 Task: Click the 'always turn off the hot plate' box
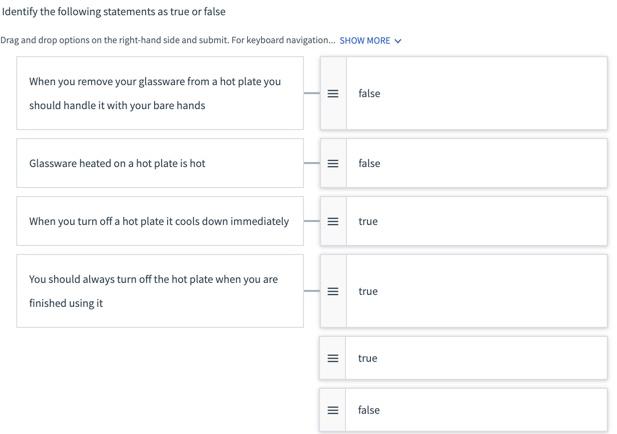[160, 291]
